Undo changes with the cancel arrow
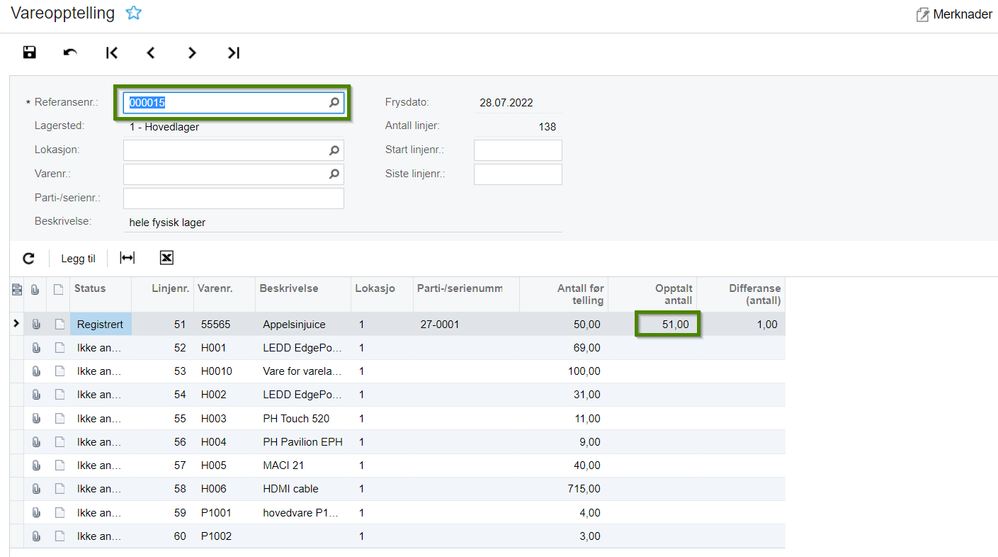This screenshot has height=557, width=998. pos(70,52)
